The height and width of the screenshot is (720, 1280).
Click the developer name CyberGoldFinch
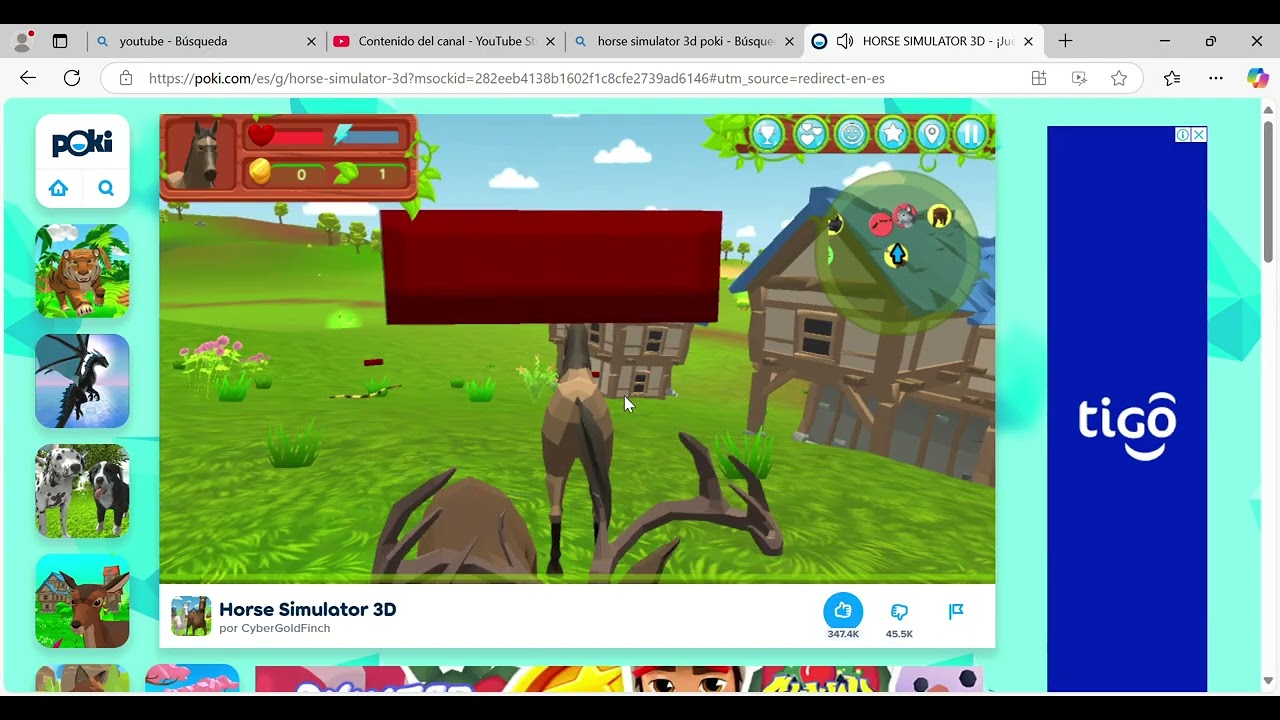click(x=285, y=628)
